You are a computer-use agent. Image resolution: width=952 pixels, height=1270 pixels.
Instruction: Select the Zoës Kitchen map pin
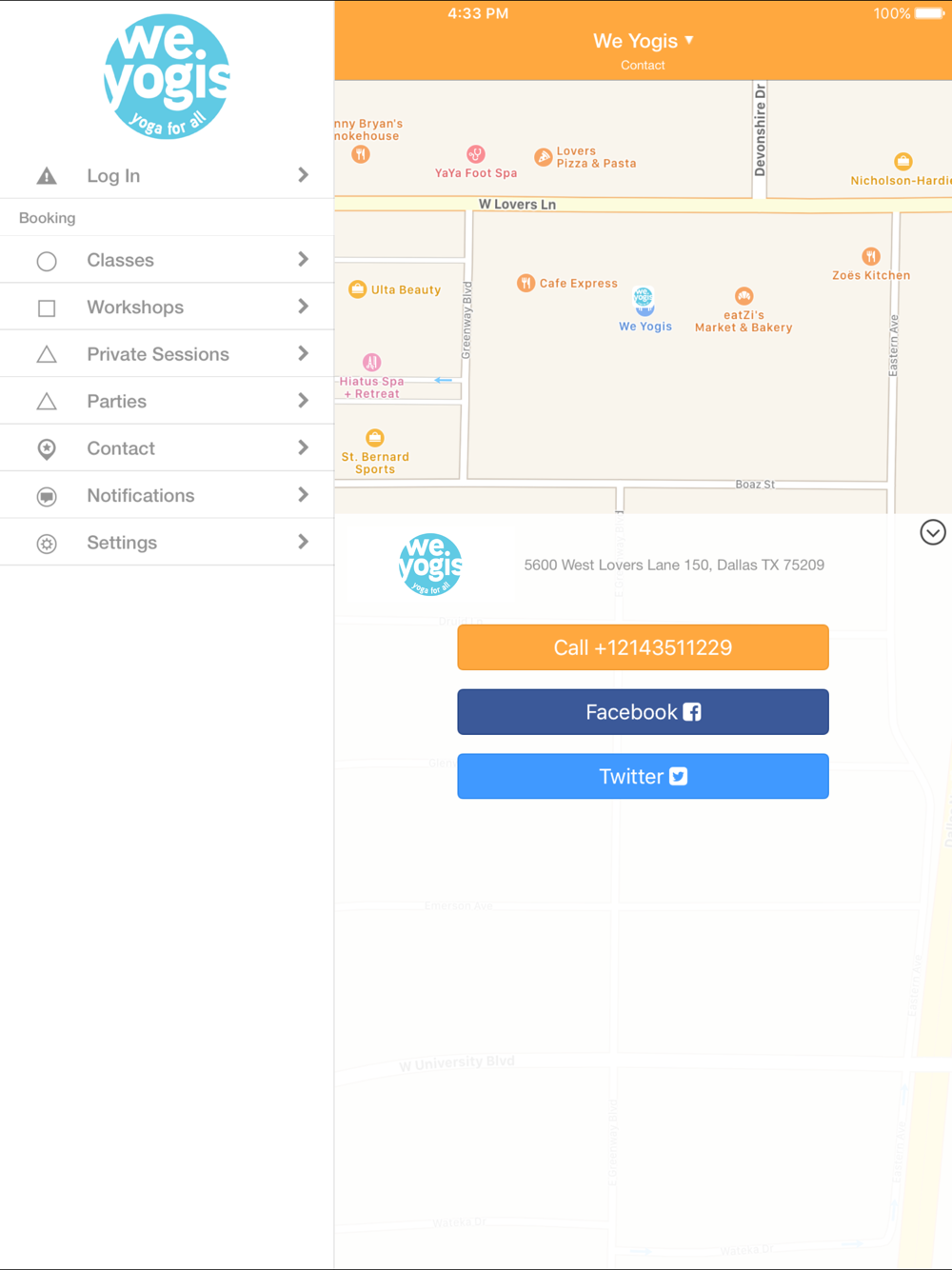tap(870, 256)
